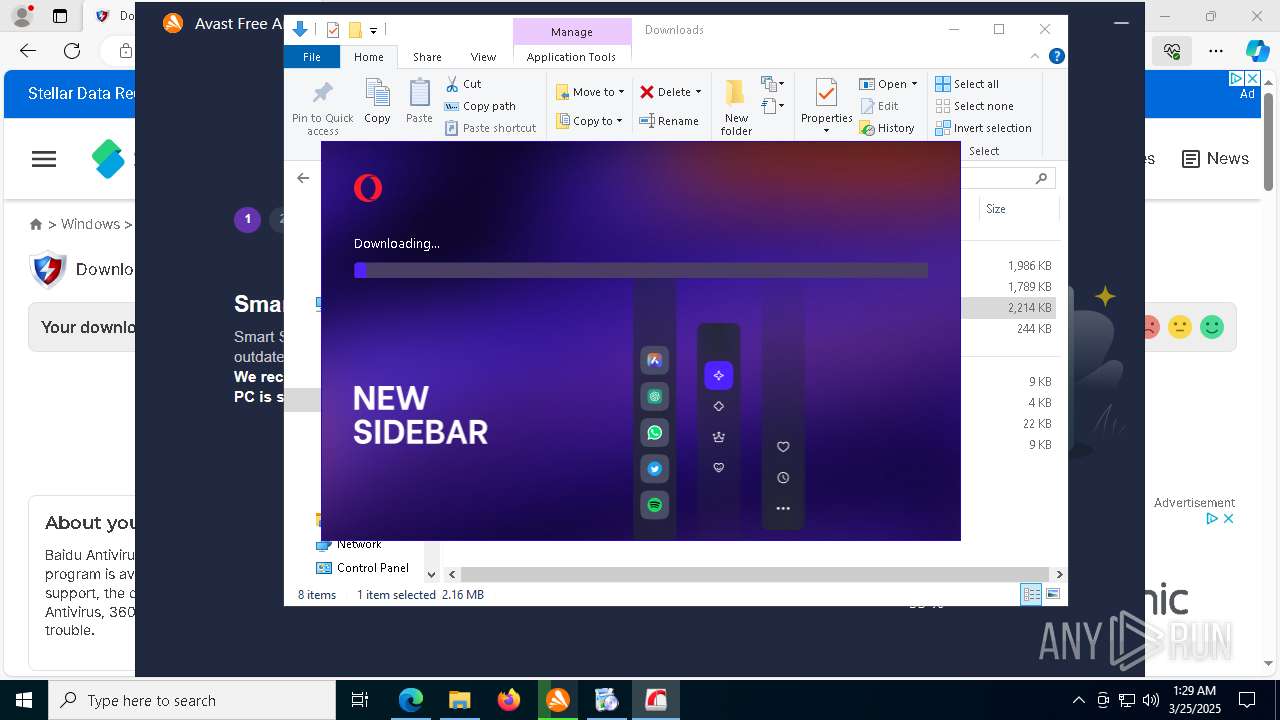Image resolution: width=1280 pixels, height=720 pixels.
Task: Open the Easy access dropdown
Action: [x=772, y=105]
